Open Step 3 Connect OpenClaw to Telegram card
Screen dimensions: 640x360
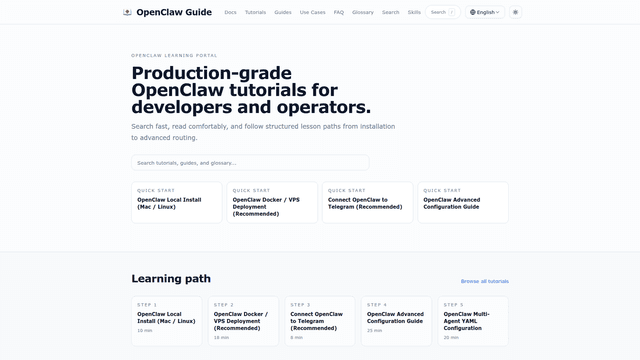(320, 321)
